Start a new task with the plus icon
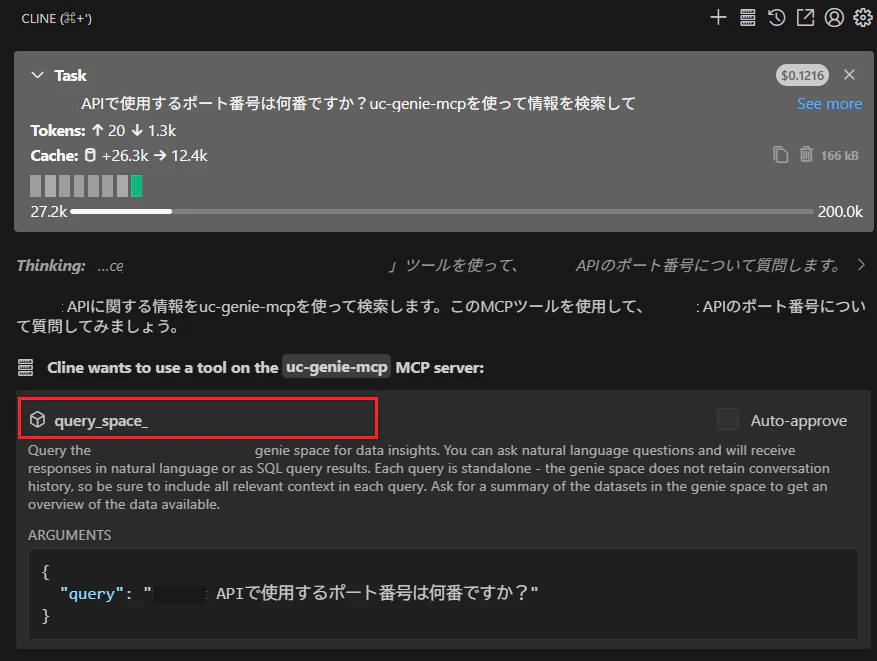Image resolution: width=877 pixels, height=661 pixels. point(718,17)
